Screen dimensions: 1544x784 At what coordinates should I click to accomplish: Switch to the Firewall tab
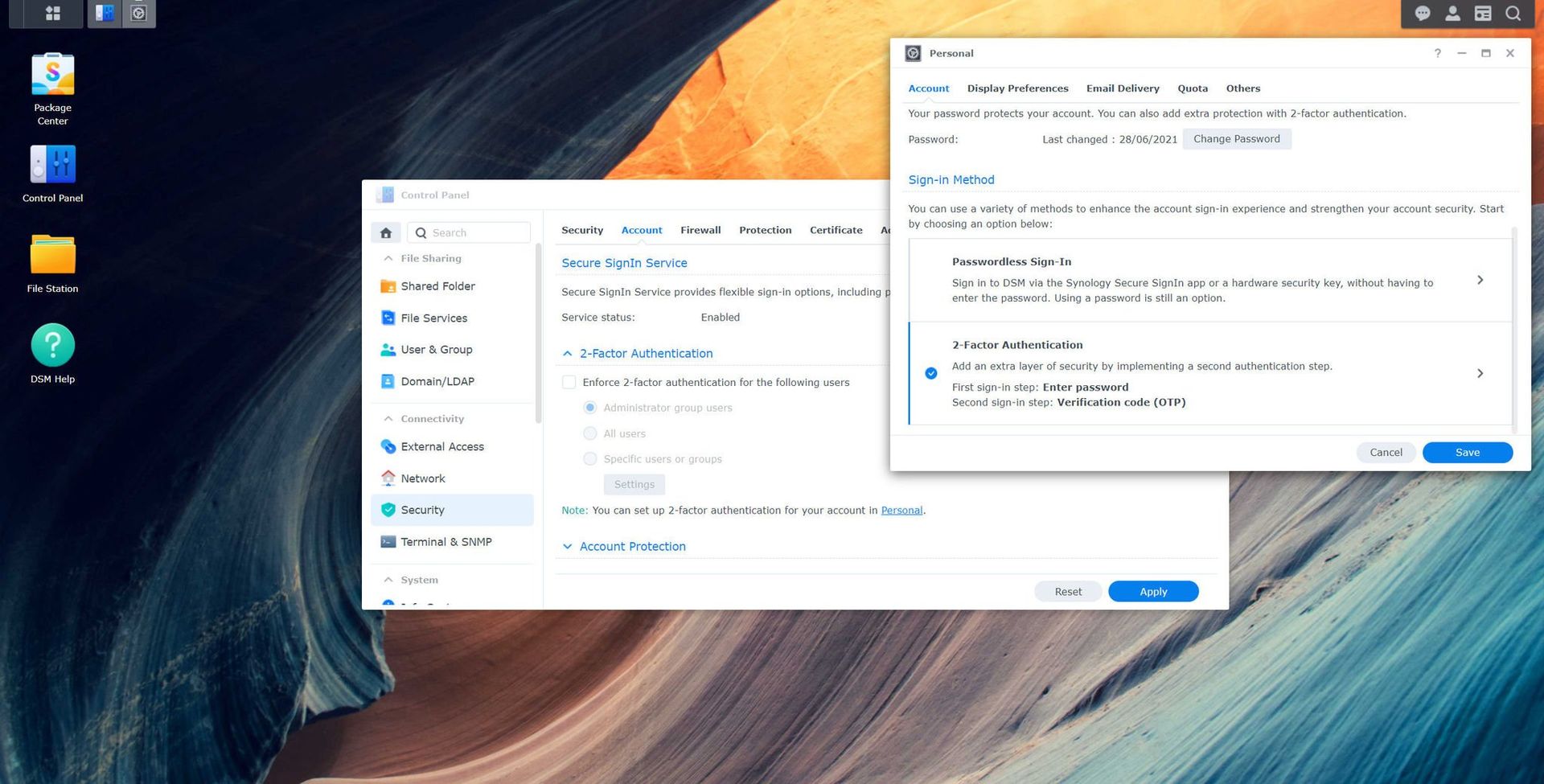point(700,230)
